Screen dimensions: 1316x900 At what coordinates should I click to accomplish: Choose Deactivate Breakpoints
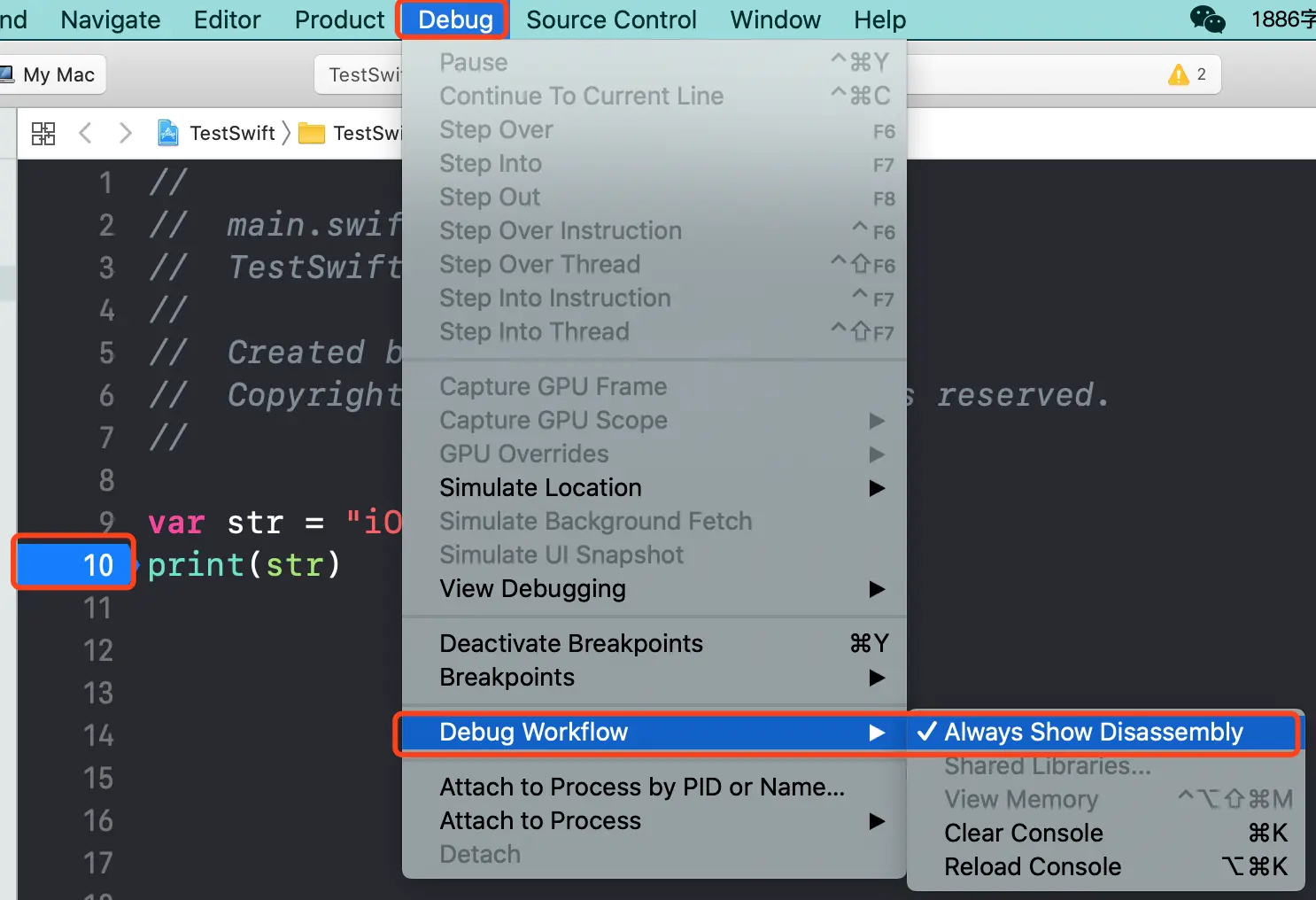654,644
